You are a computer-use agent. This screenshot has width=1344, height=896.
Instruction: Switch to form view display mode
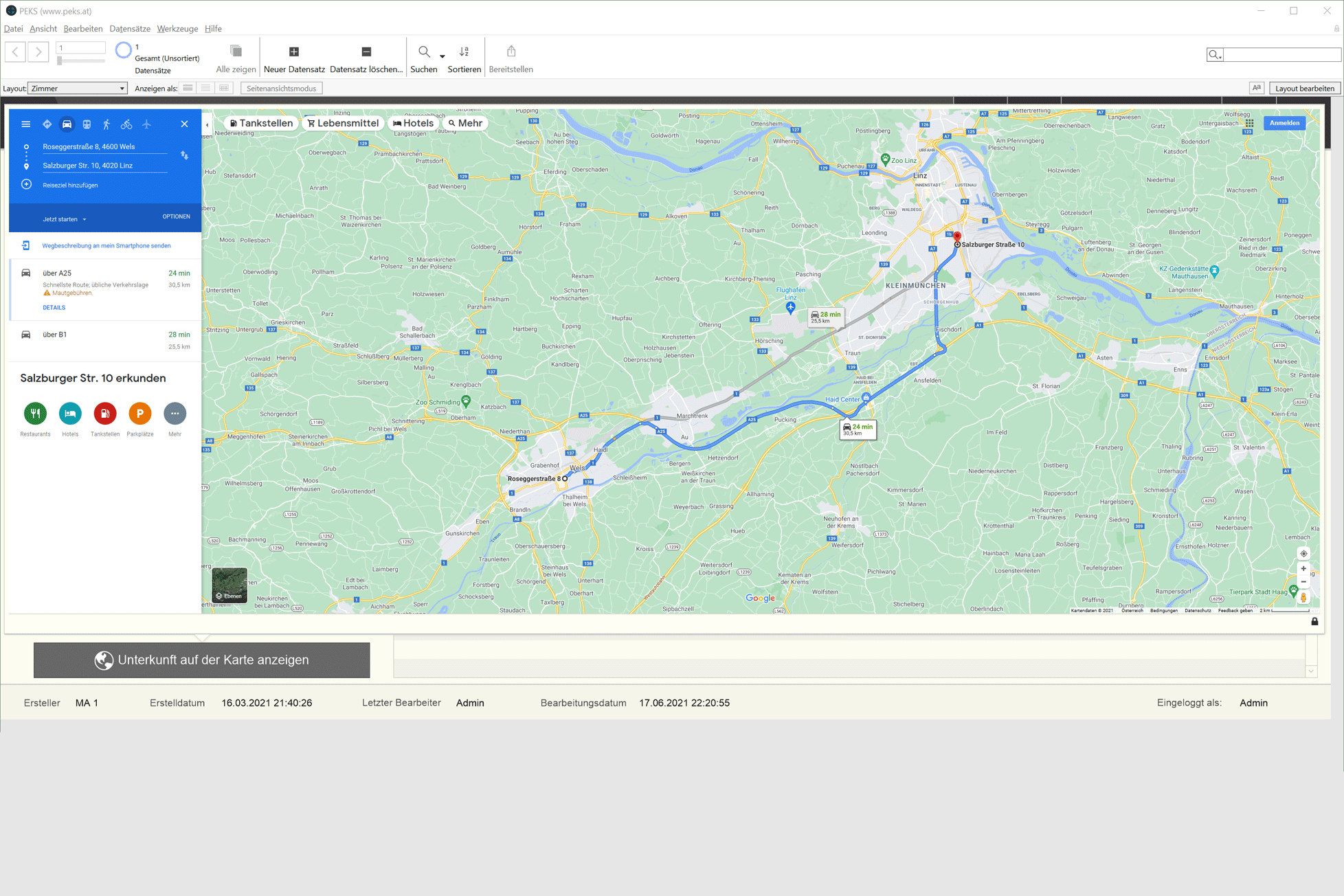click(187, 88)
